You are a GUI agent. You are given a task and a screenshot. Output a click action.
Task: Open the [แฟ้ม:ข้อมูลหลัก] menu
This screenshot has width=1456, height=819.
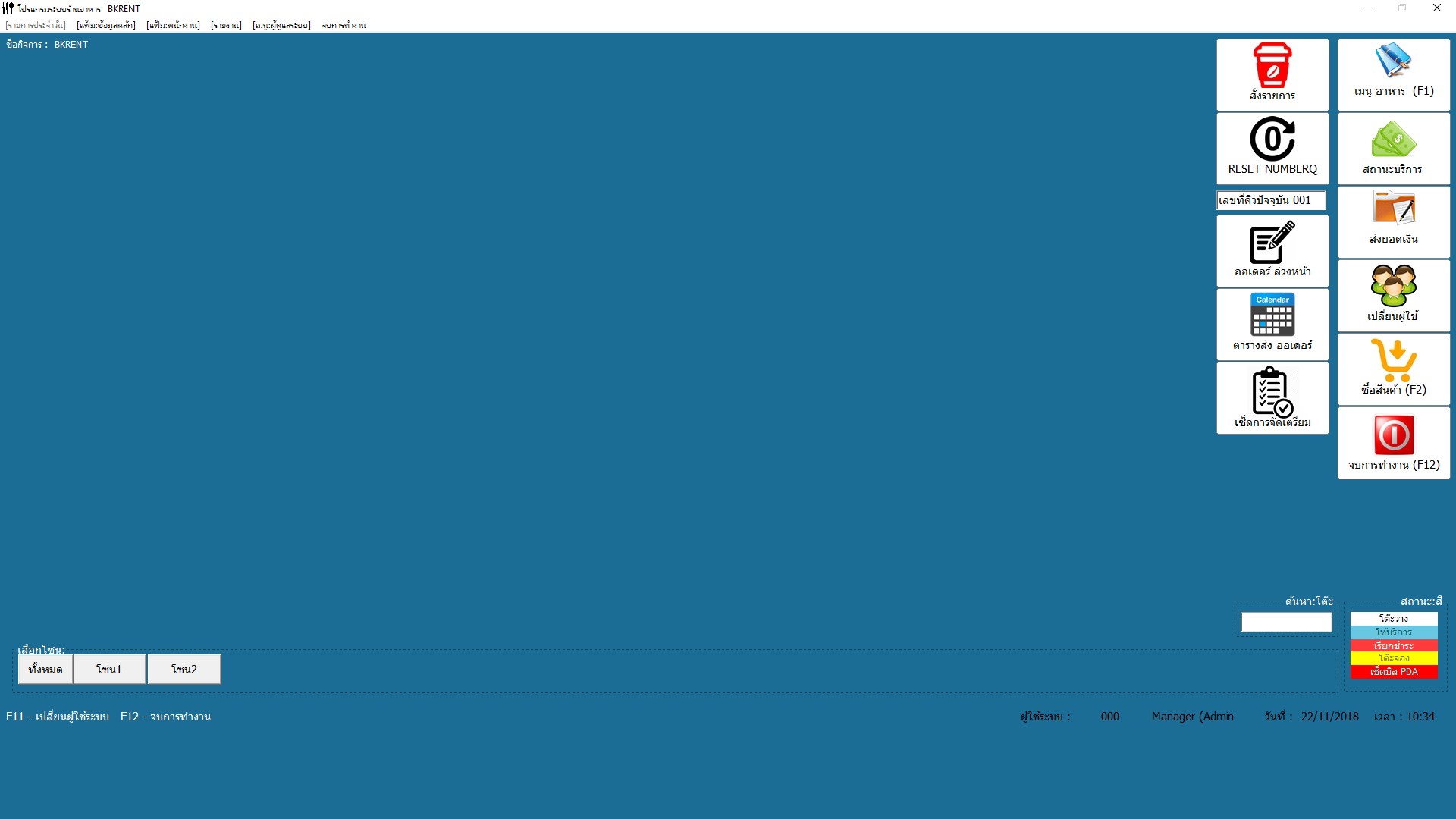(x=106, y=25)
